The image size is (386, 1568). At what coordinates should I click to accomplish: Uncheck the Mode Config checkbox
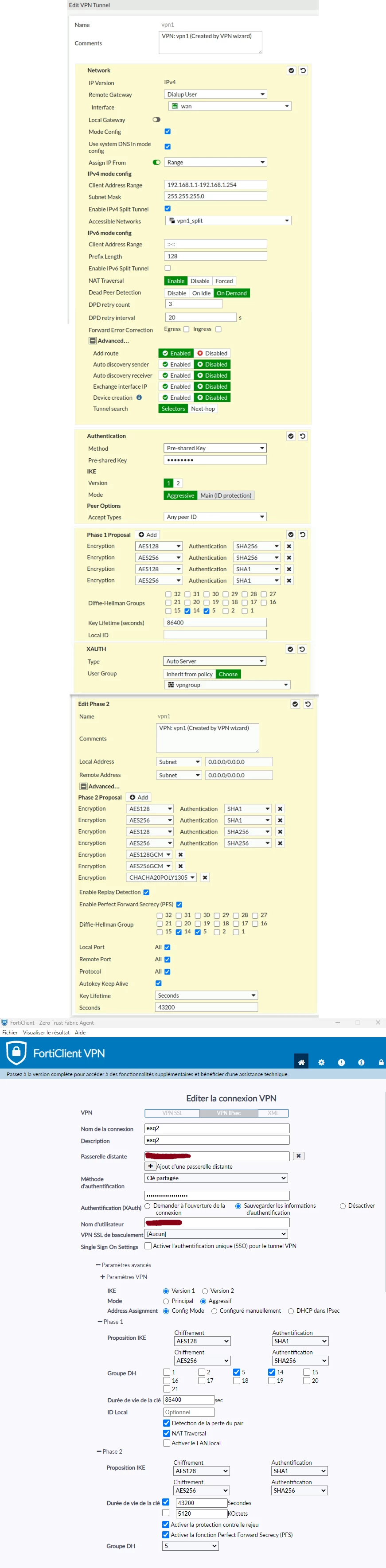[168, 132]
